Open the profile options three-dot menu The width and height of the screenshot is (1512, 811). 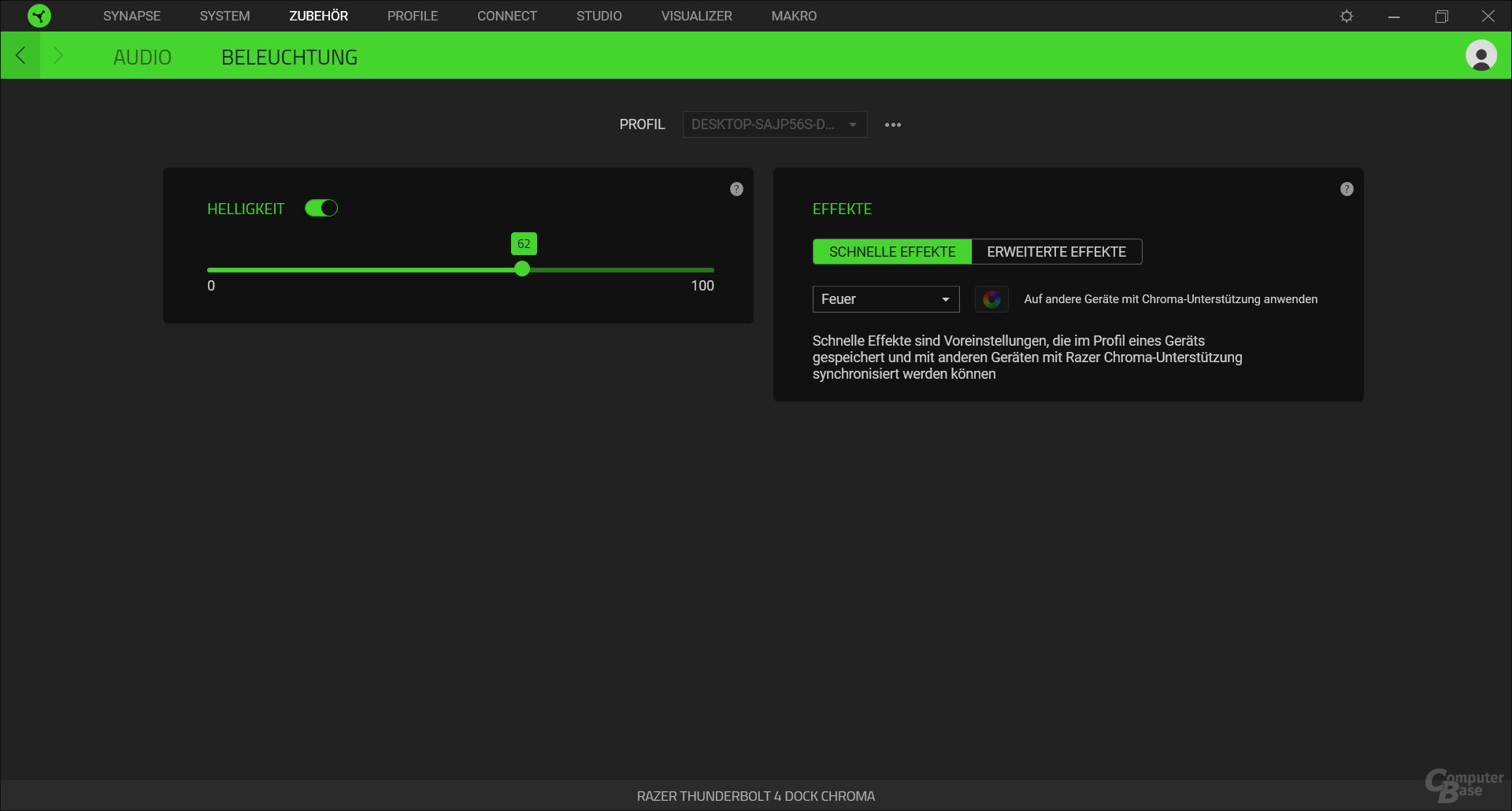point(892,124)
